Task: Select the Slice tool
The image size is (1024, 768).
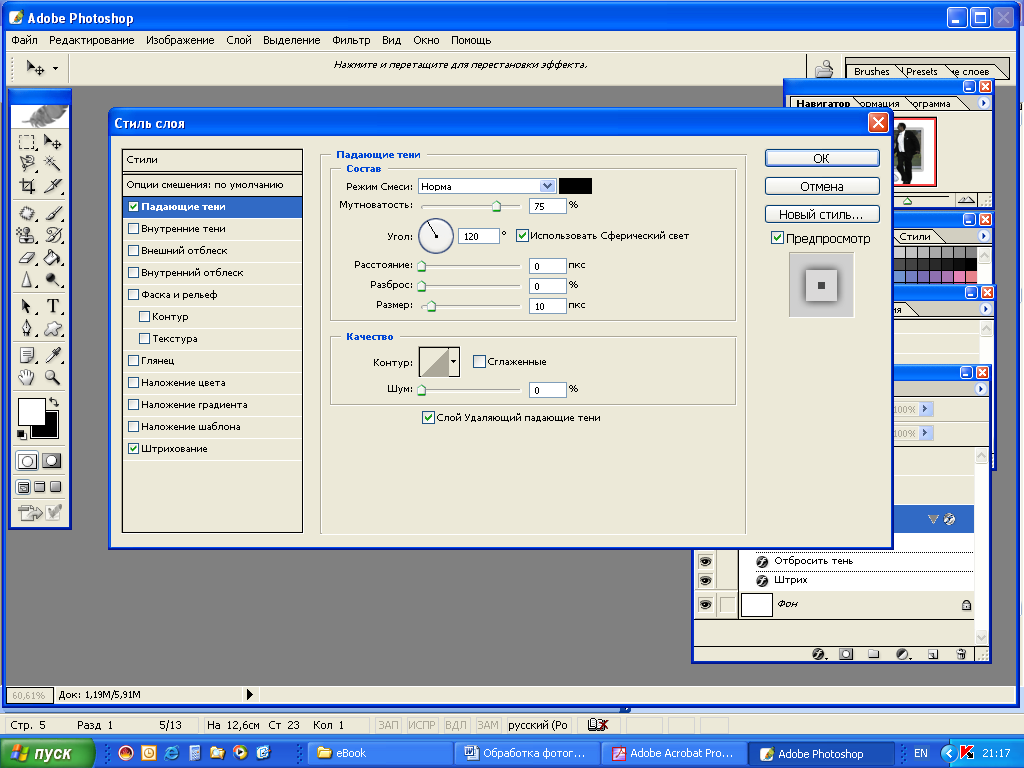Action: (53, 185)
